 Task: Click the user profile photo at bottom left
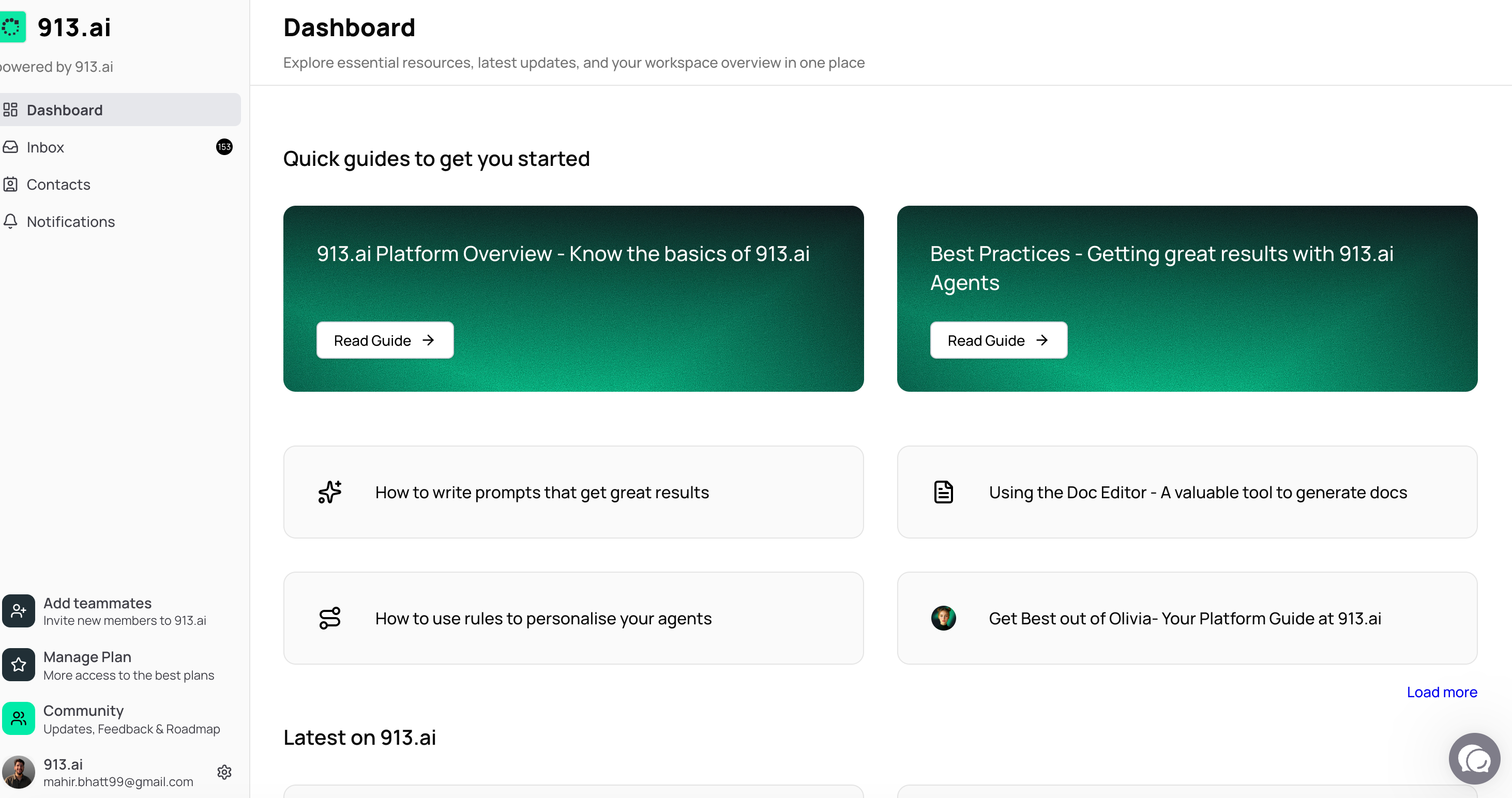[x=18, y=772]
